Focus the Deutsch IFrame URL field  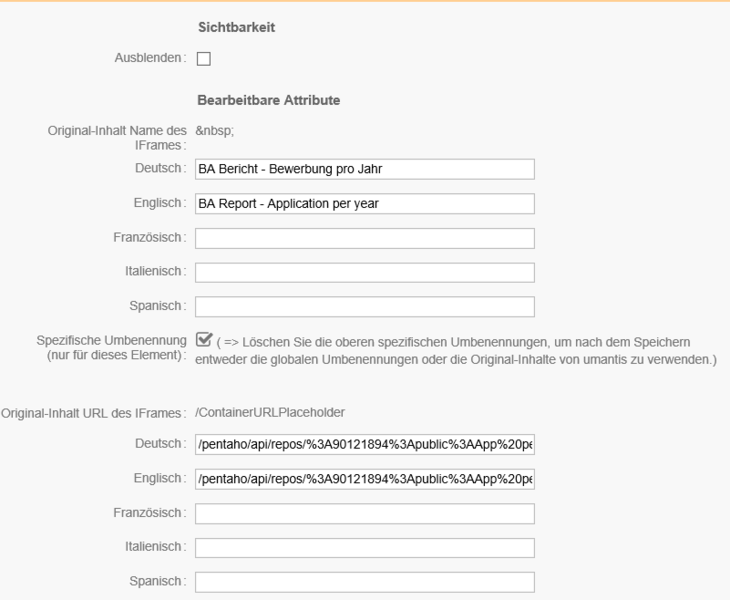pyautogui.click(x=364, y=445)
